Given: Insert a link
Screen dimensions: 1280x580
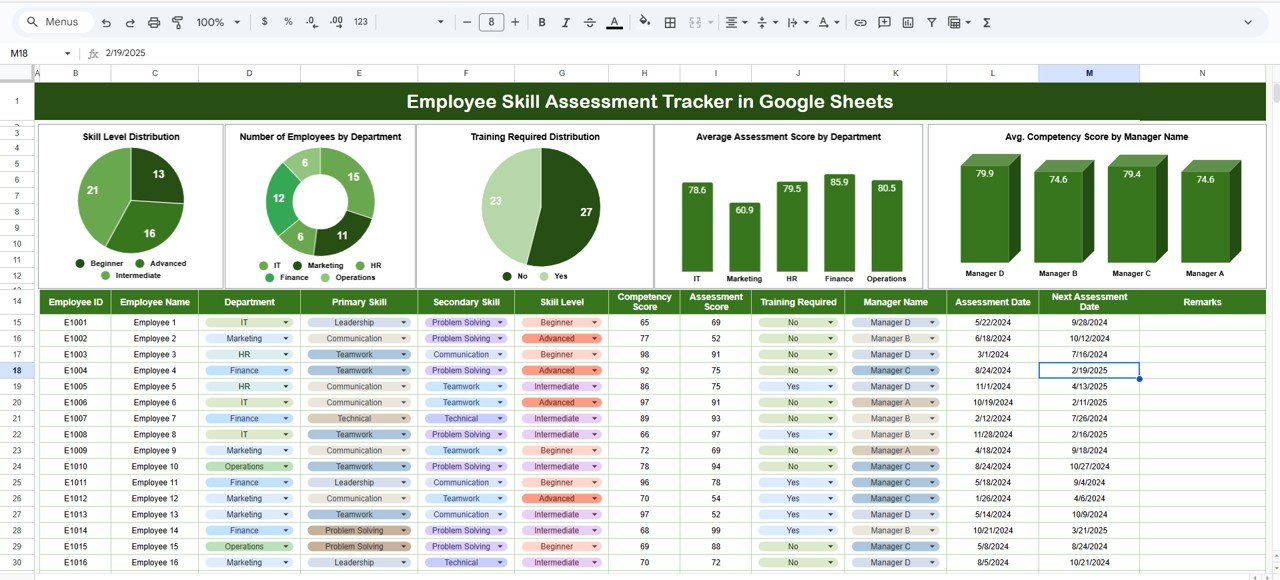Looking at the screenshot, I should [x=860, y=21].
